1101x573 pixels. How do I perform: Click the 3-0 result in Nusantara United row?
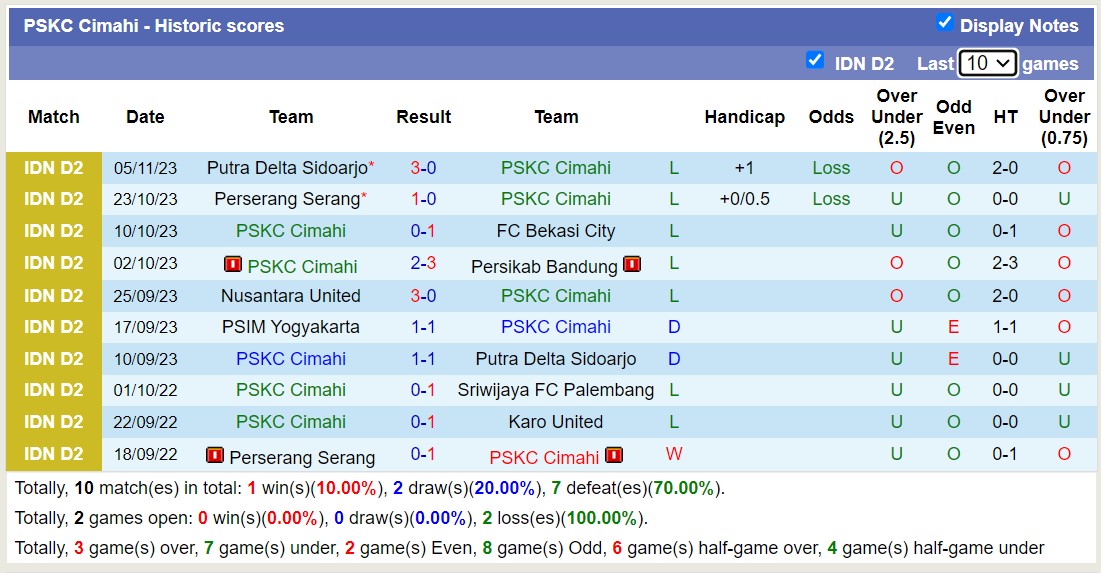click(423, 296)
